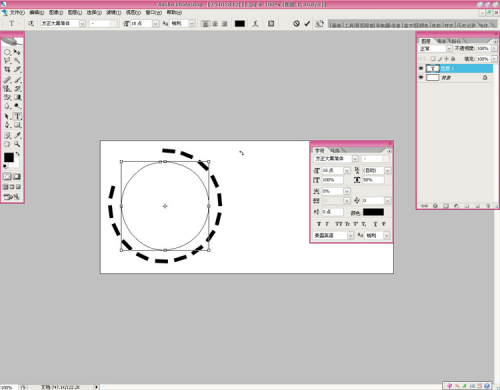Open font family dropdown in options bar
This screenshot has height=390, width=500.
pyautogui.click(x=82, y=24)
